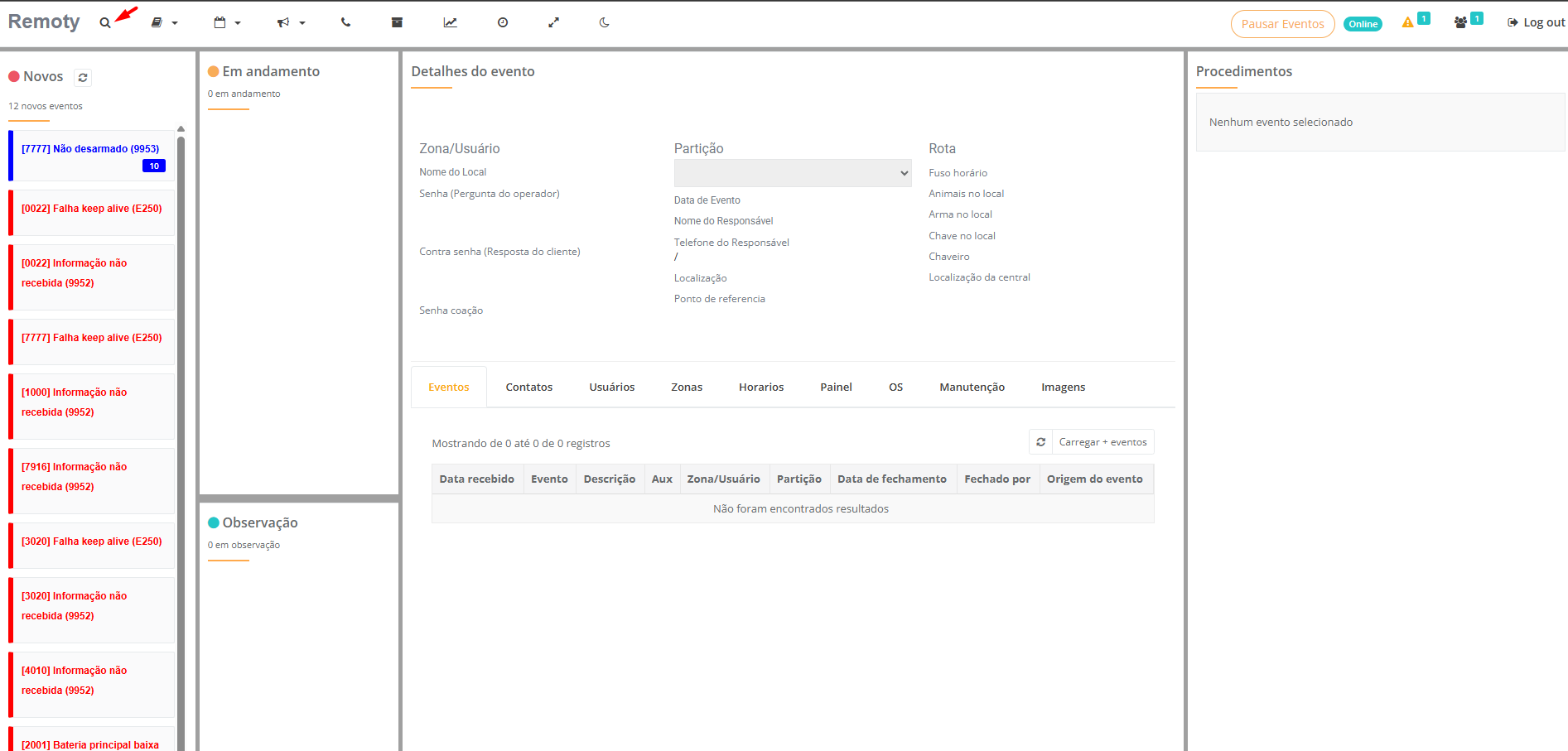
Task: Click the fullscreen expand arrows icon
Action: click(553, 22)
